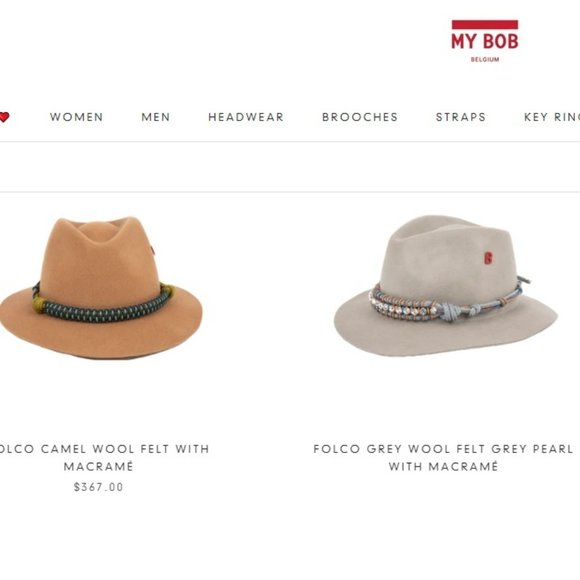Image resolution: width=580 pixels, height=580 pixels.
Task: View the camel wool felt hat image
Action: pyautogui.click(x=101, y=287)
